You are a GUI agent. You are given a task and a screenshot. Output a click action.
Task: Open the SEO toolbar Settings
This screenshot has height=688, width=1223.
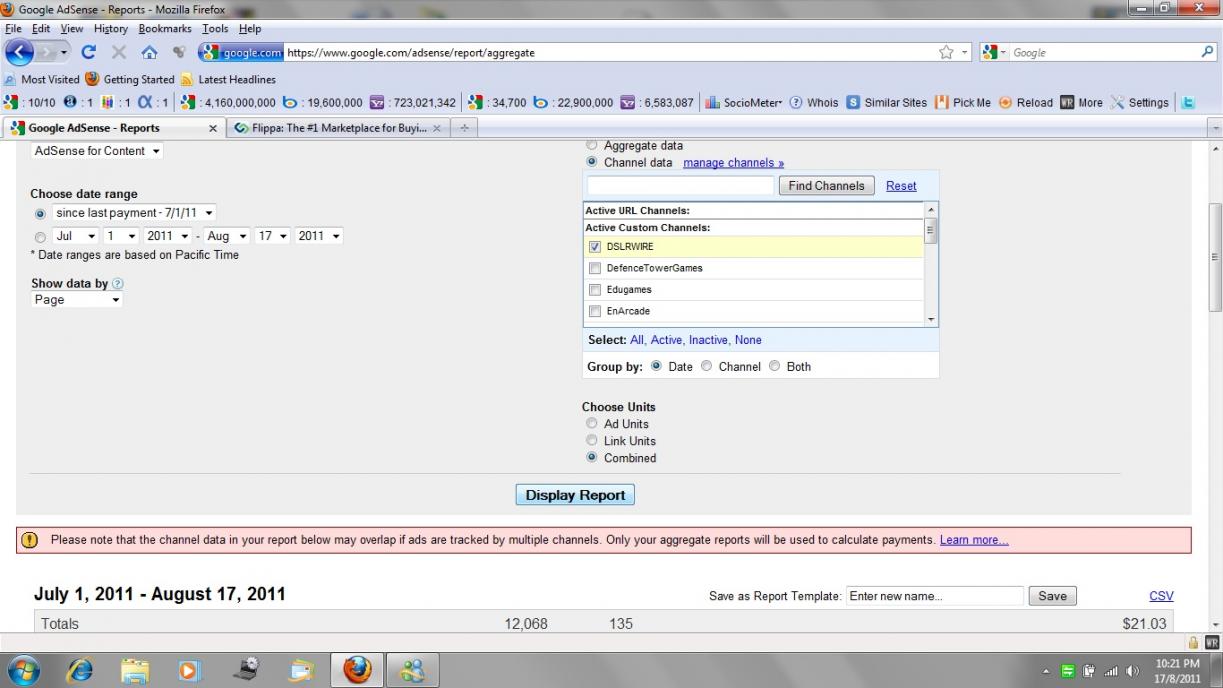(1140, 102)
